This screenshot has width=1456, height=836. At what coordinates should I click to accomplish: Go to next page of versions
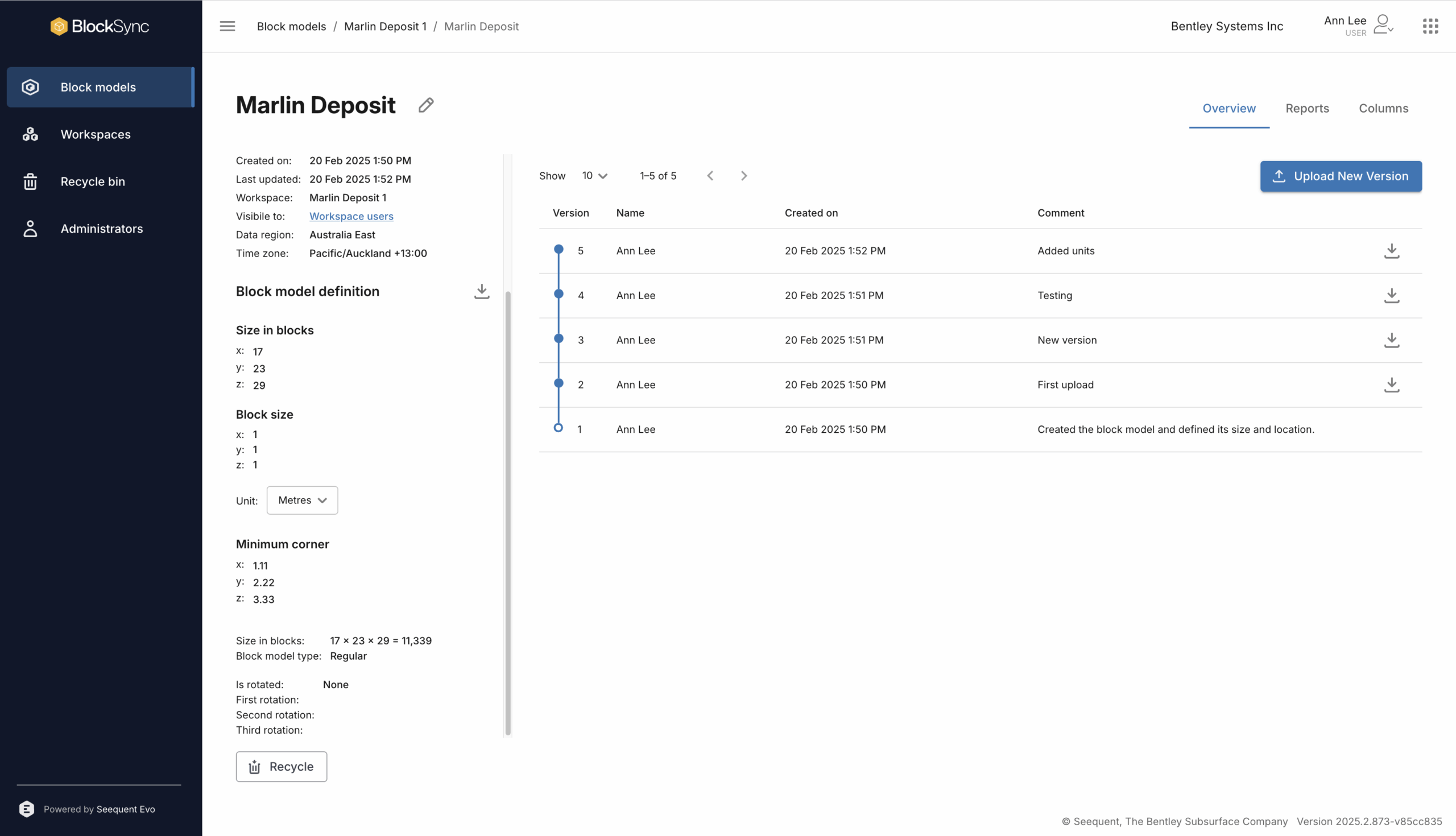[x=743, y=176]
